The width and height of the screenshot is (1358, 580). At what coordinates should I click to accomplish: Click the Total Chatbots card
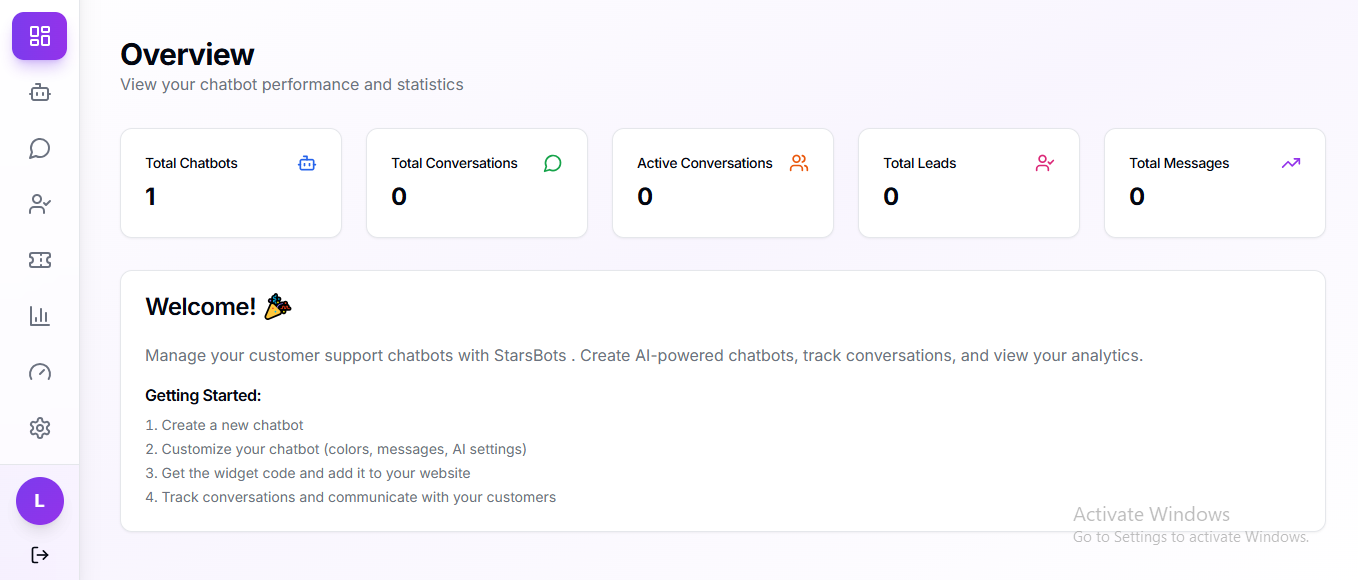[x=231, y=183]
